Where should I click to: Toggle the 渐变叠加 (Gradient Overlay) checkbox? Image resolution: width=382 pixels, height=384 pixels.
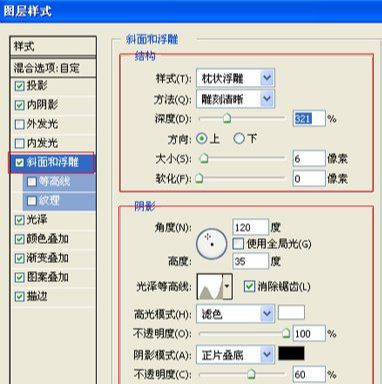(x=20, y=258)
